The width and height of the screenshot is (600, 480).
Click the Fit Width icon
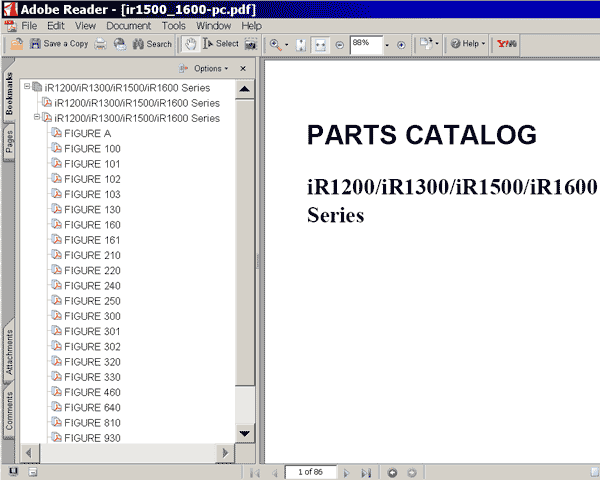click(x=320, y=45)
